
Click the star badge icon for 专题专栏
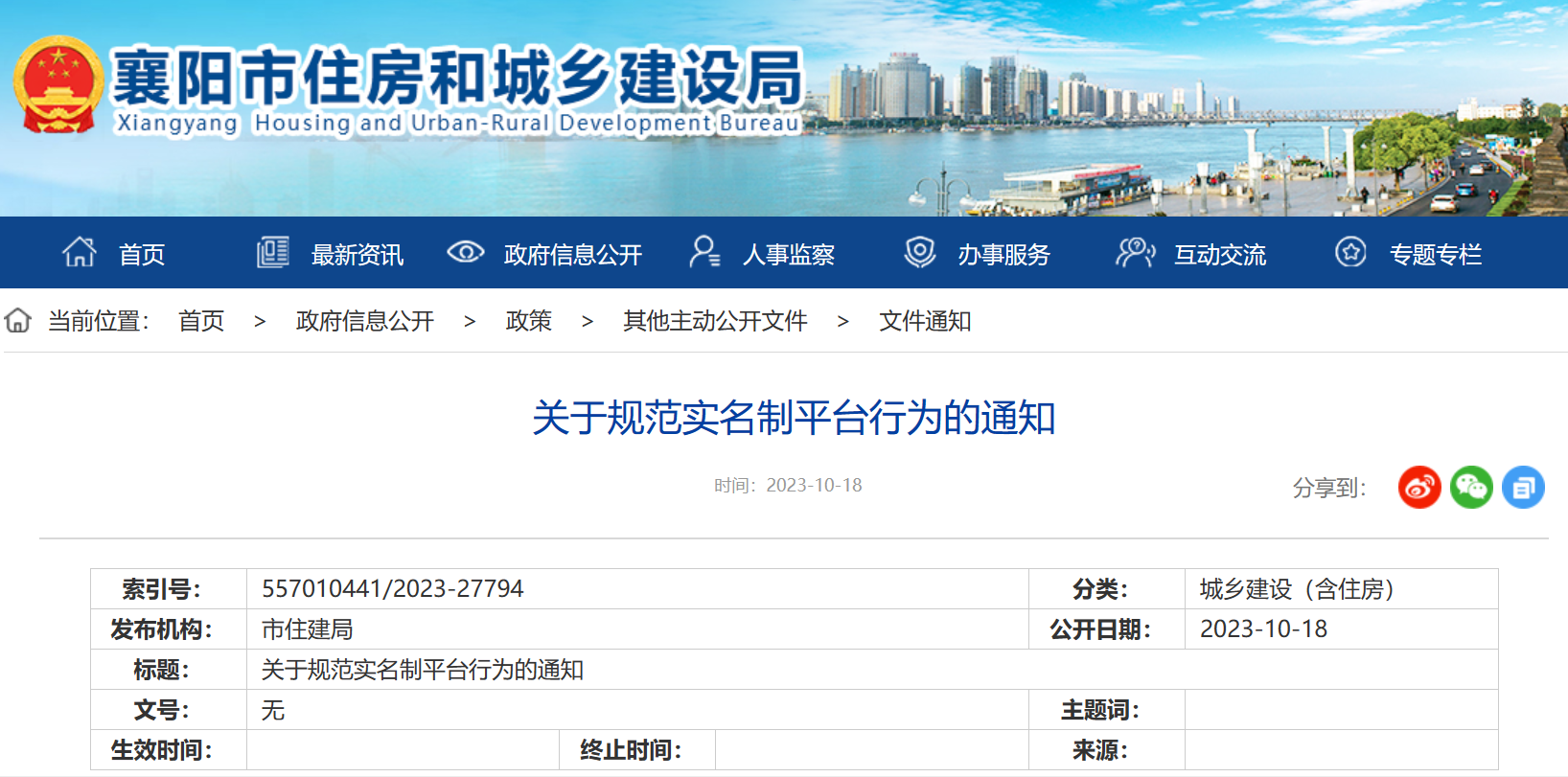click(1351, 253)
